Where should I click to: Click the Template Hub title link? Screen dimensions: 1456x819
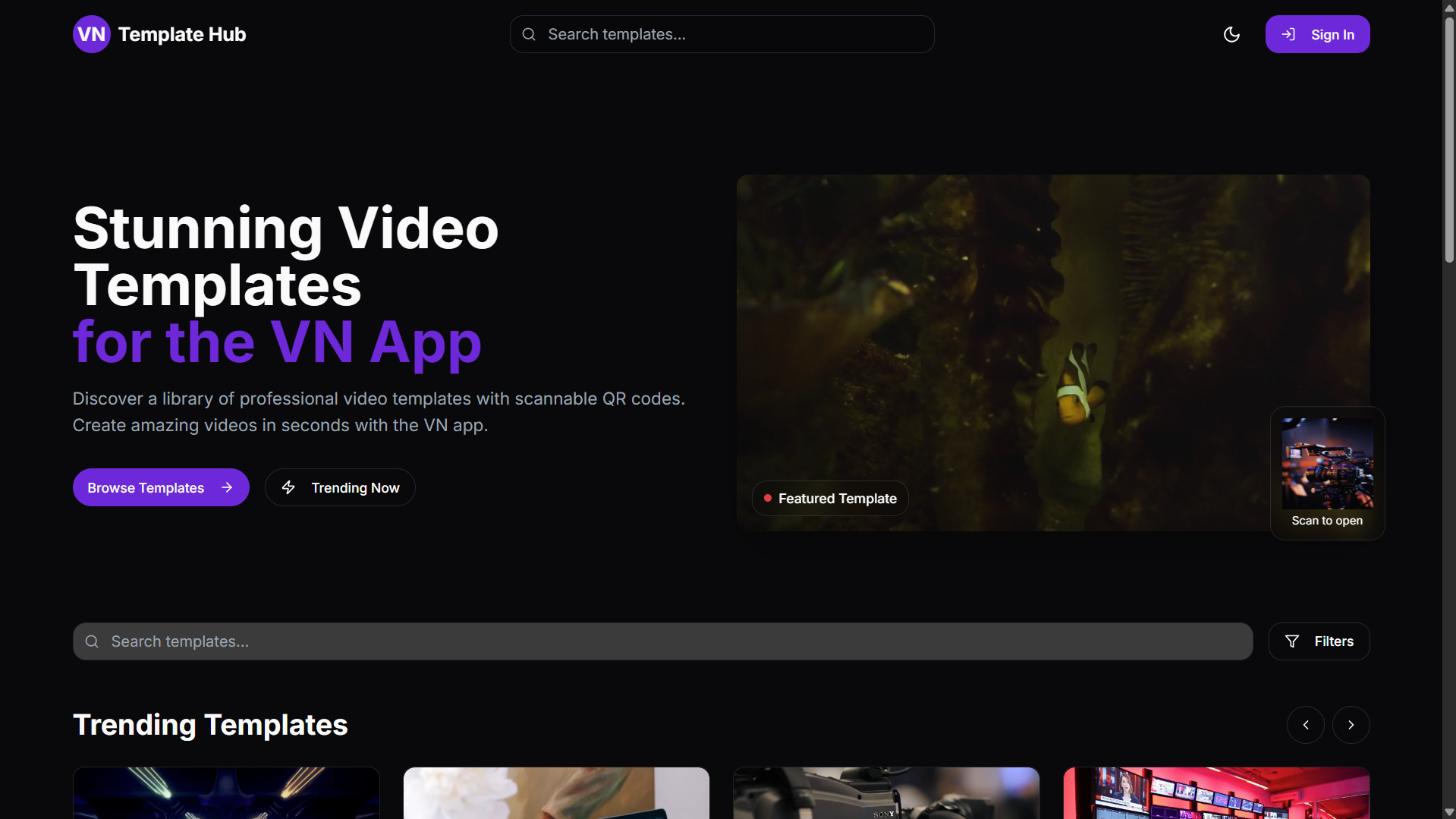(182, 34)
